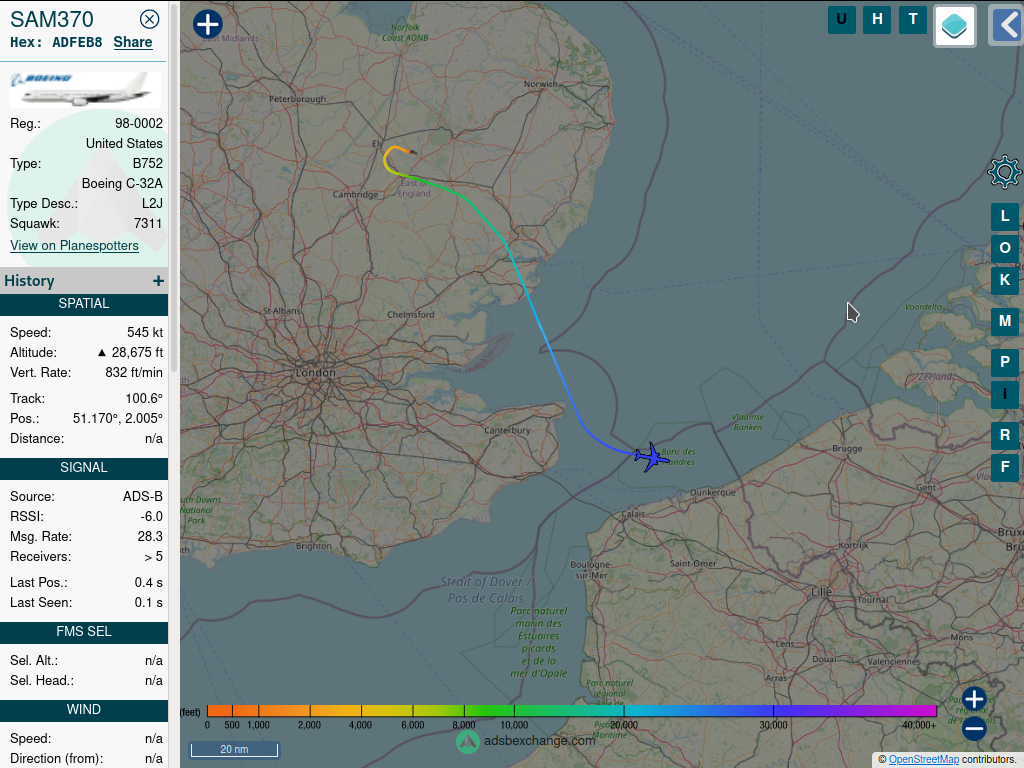Click the altitude value 28,675 ft

pyautogui.click(x=137, y=353)
